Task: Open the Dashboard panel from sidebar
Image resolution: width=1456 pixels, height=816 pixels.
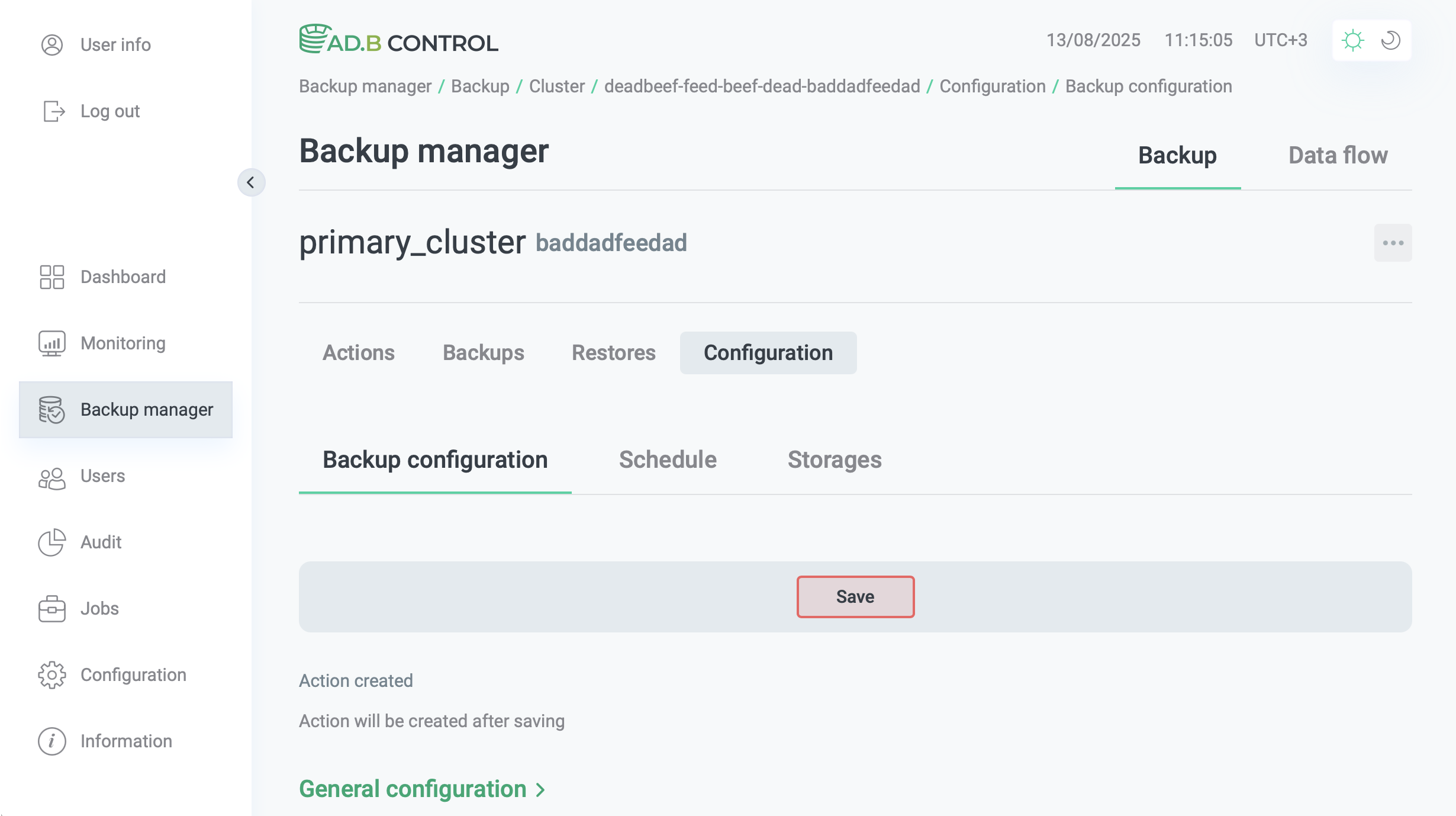Action: (x=51, y=277)
